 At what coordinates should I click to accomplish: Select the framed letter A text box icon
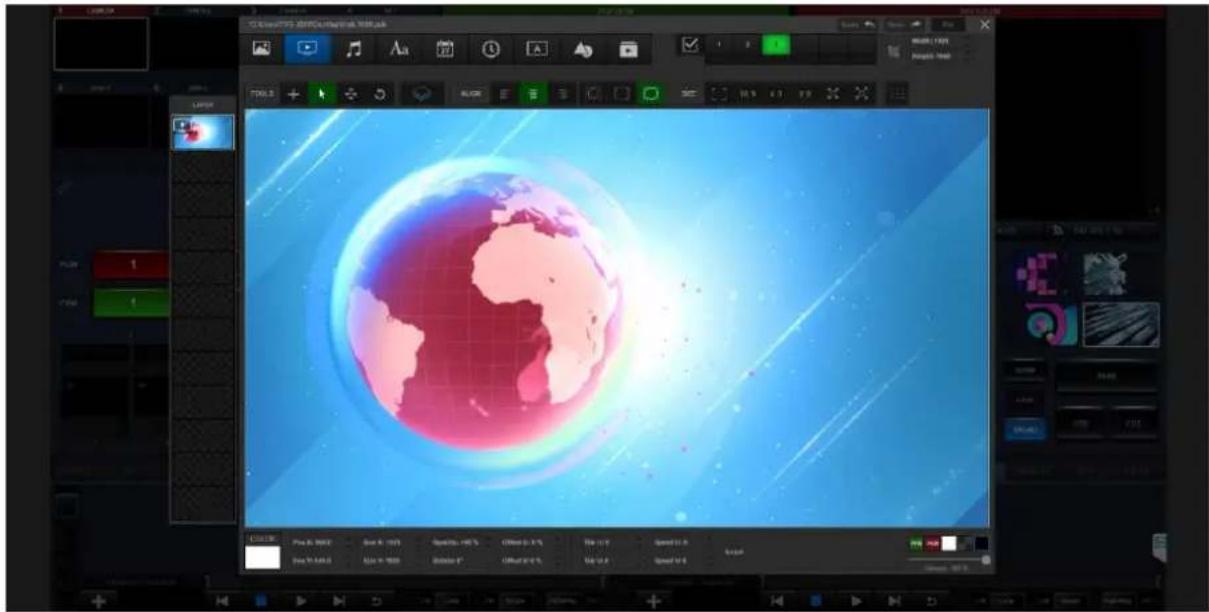[x=537, y=48]
